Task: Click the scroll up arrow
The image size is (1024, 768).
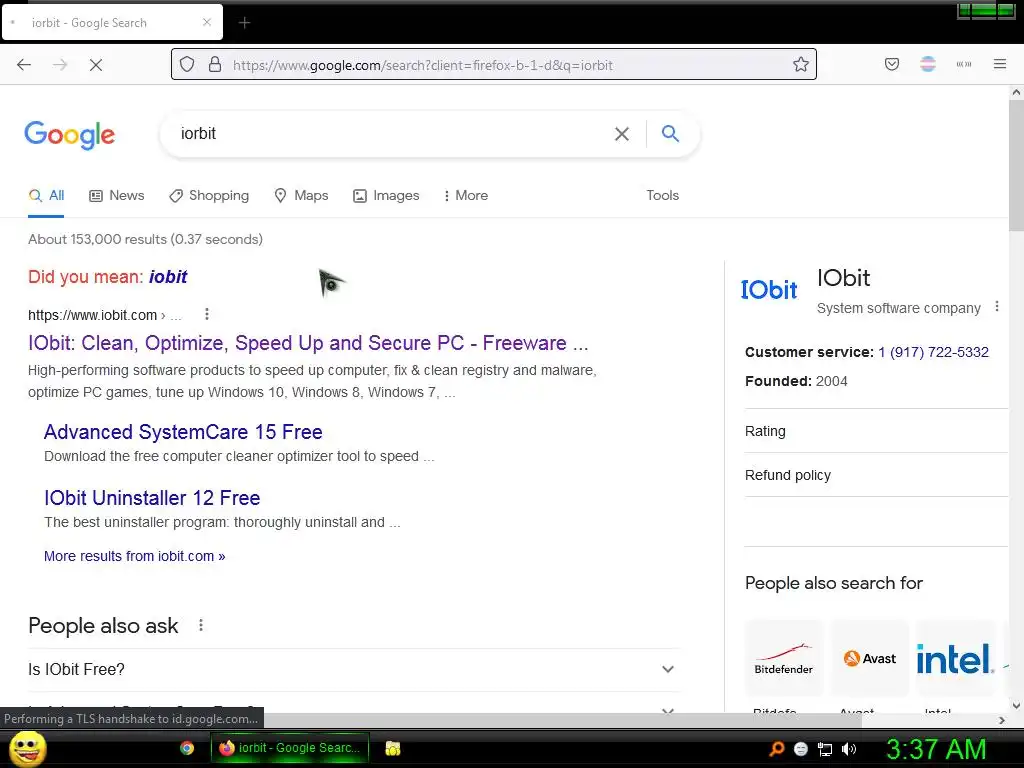Action: [1016, 93]
